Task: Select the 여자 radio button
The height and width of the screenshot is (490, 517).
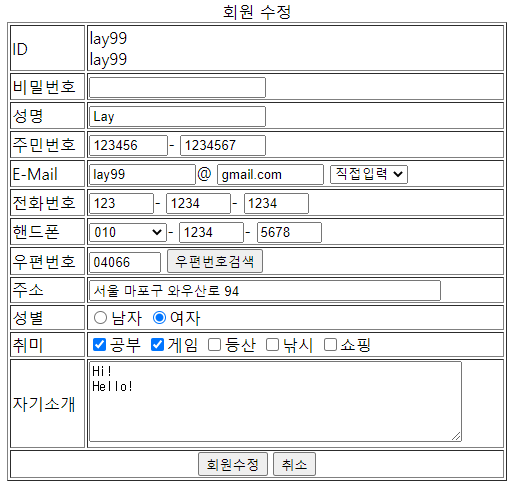Action: (159, 318)
